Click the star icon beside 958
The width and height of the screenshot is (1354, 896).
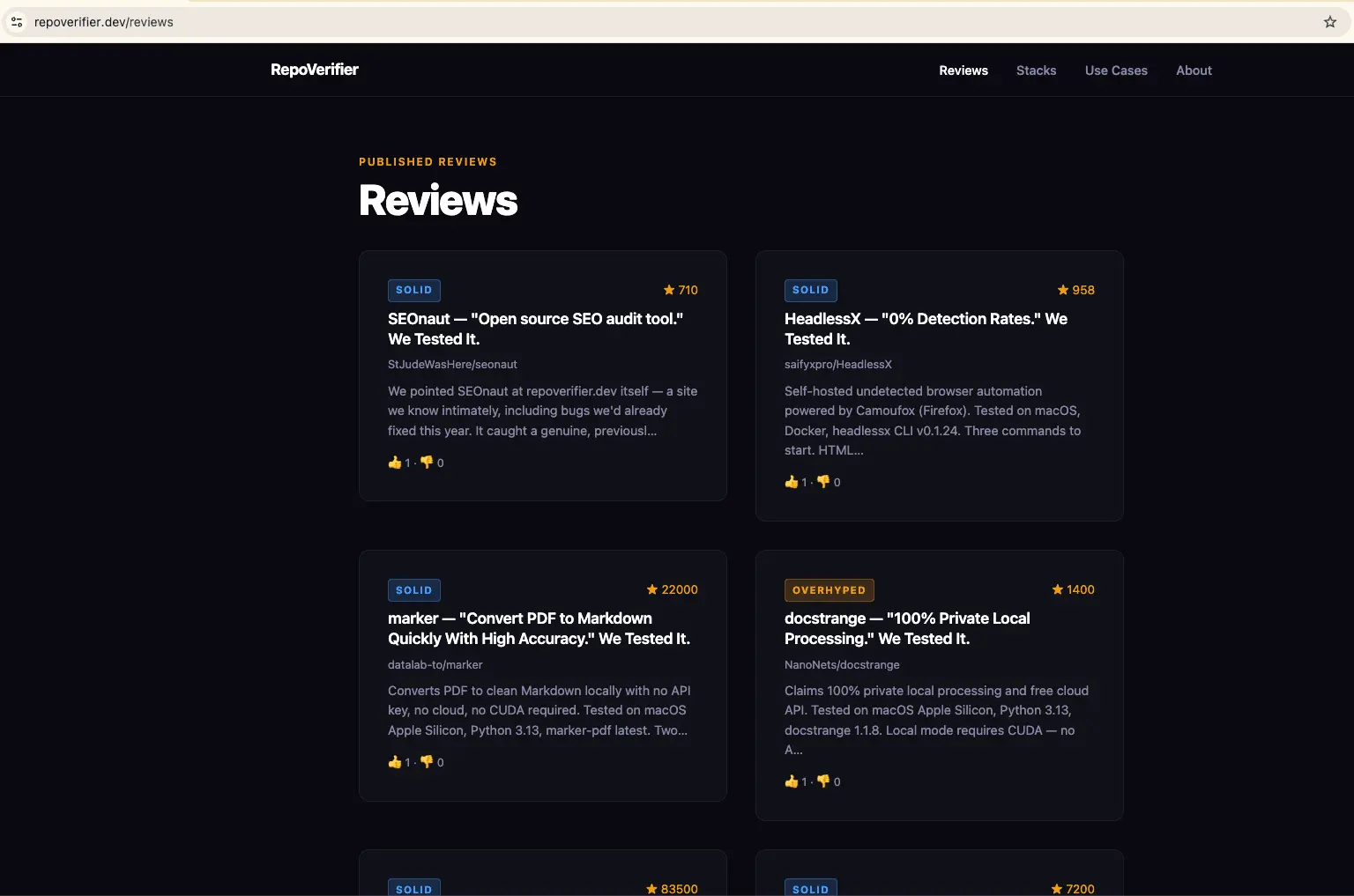tap(1063, 290)
